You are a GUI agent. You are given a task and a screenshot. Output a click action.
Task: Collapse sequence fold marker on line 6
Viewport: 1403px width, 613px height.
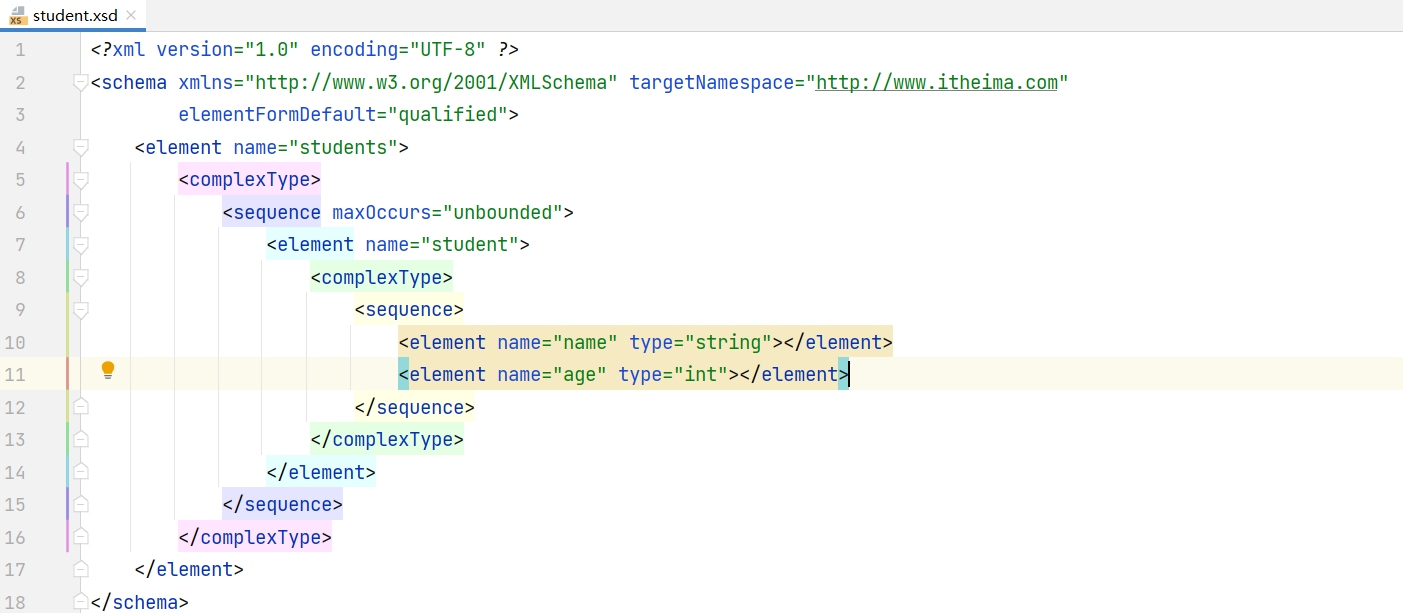(x=81, y=212)
